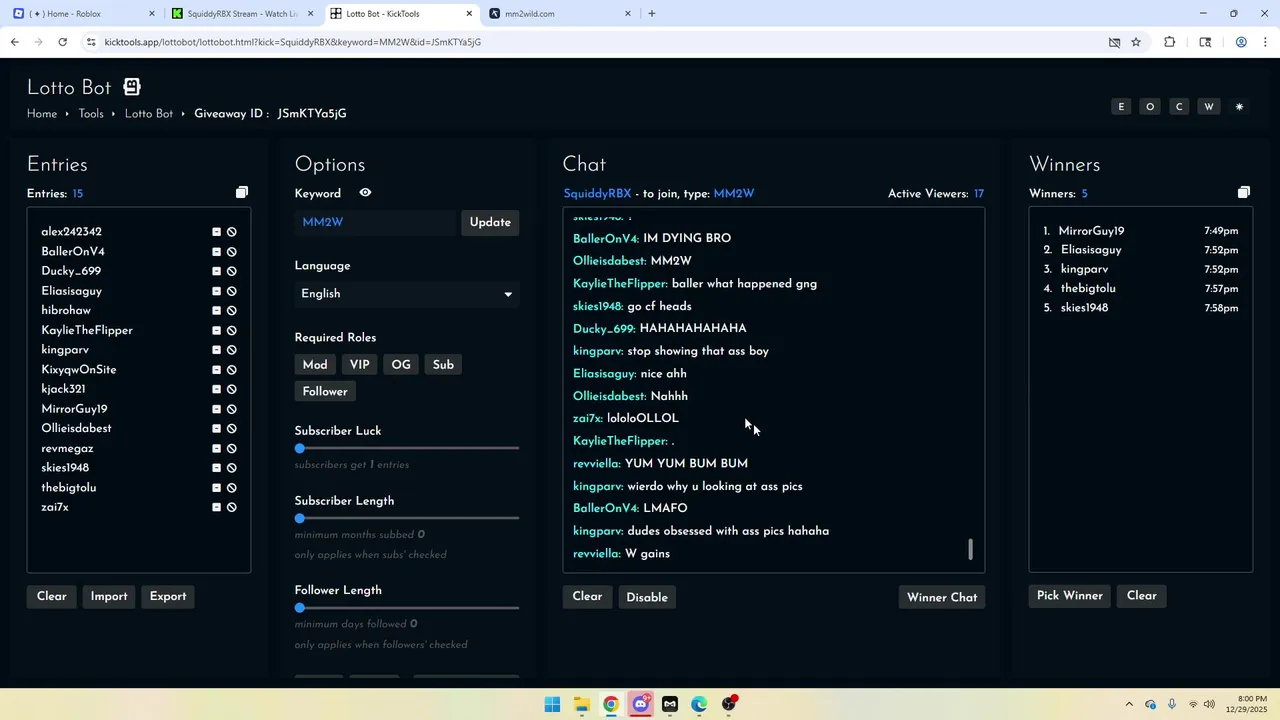The width and height of the screenshot is (1280, 720).
Task: Toggle the Sub required role
Action: [443, 365]
